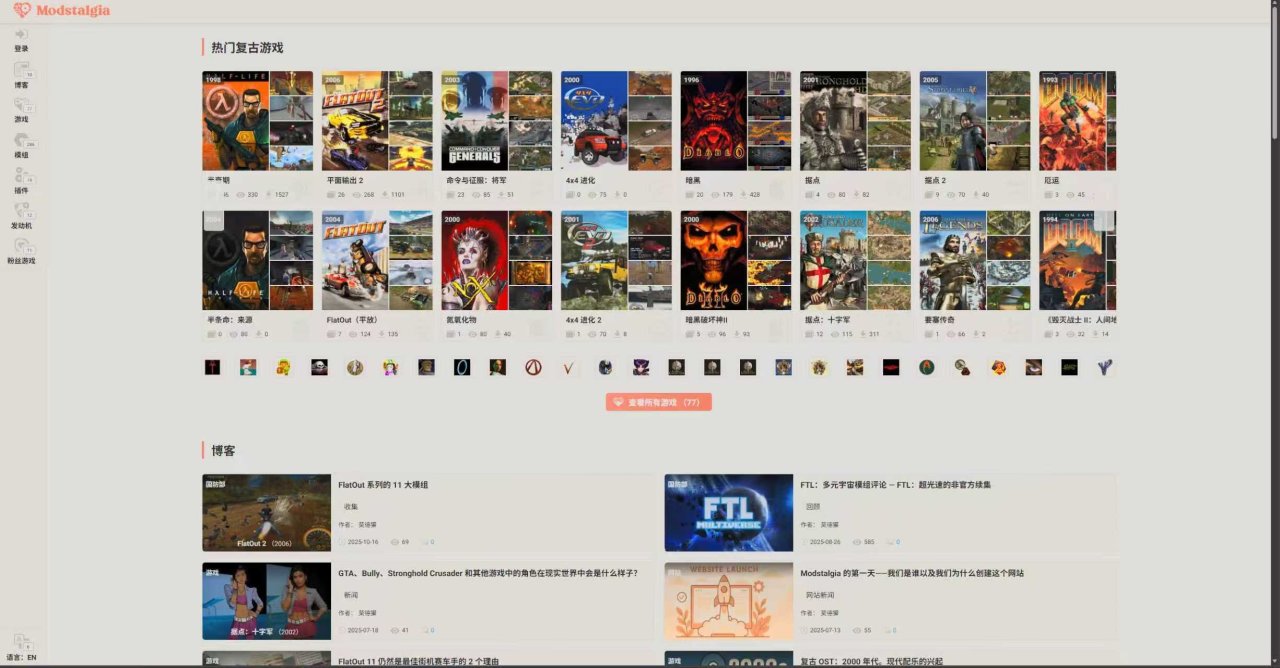This screenshot has height=668, width=1280.
Task: Open blog post Modstalgia 的第一天
Action: coord(912,573)
